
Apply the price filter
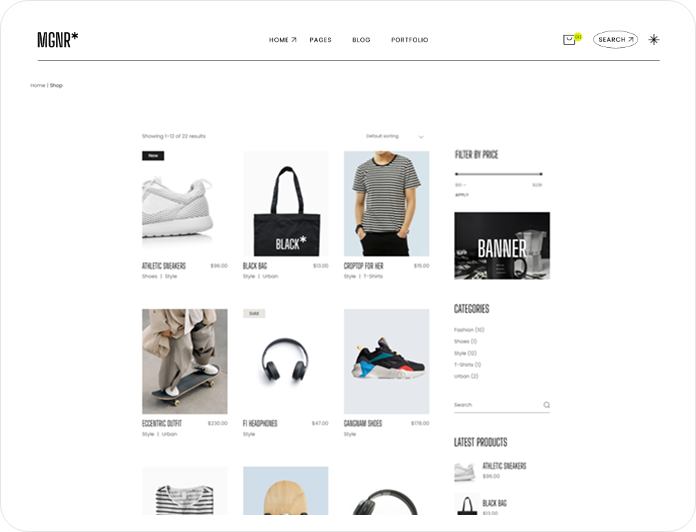click(462, 195)
